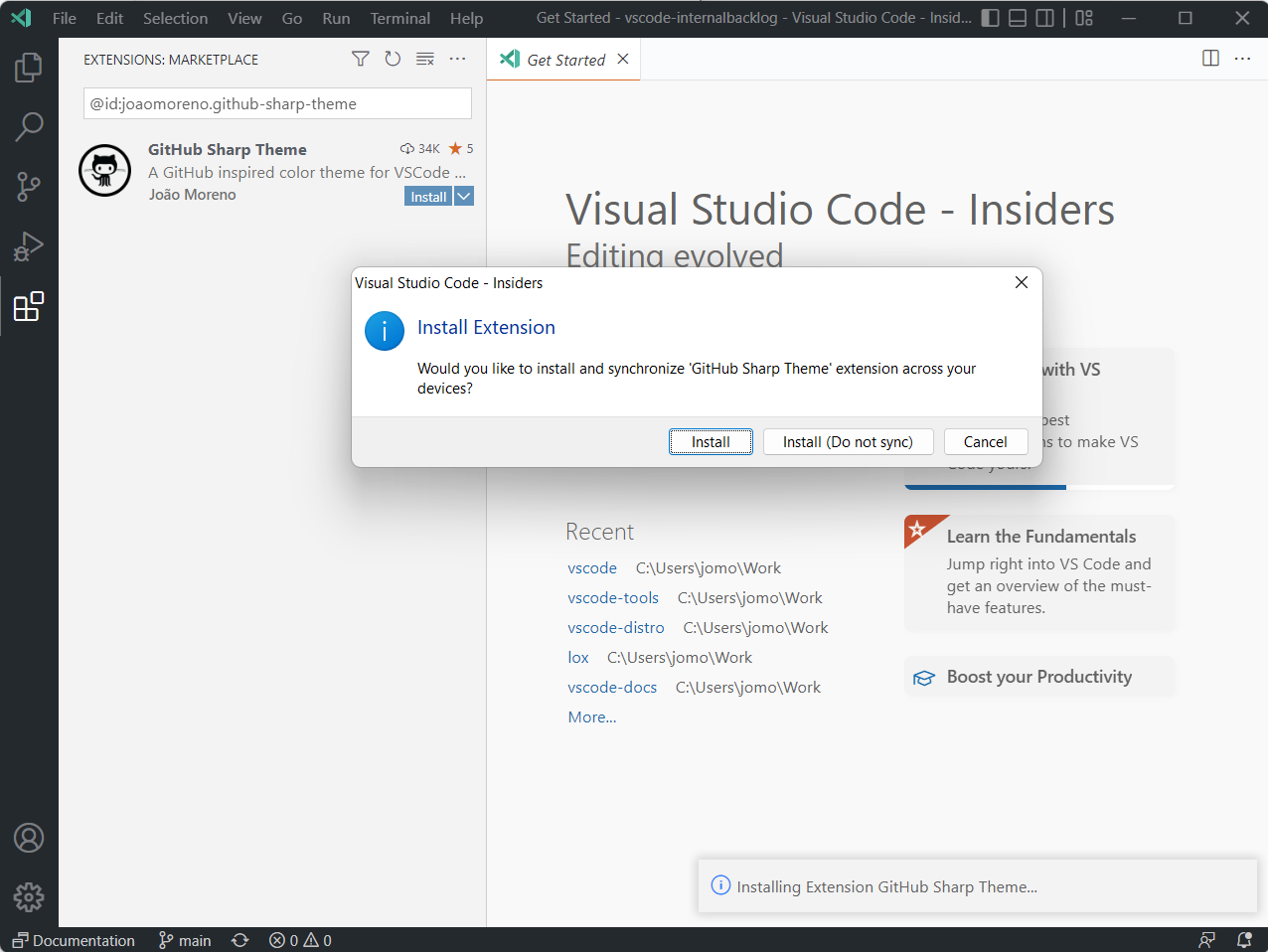Toggle primary side bar layout icon
Viewport: 1268px width, 952px height.
pyautogui.click(x=991, y=18)
